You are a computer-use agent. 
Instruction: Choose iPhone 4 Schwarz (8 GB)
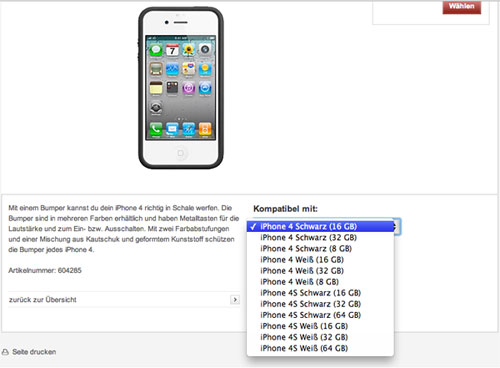(x=320, y=248)
